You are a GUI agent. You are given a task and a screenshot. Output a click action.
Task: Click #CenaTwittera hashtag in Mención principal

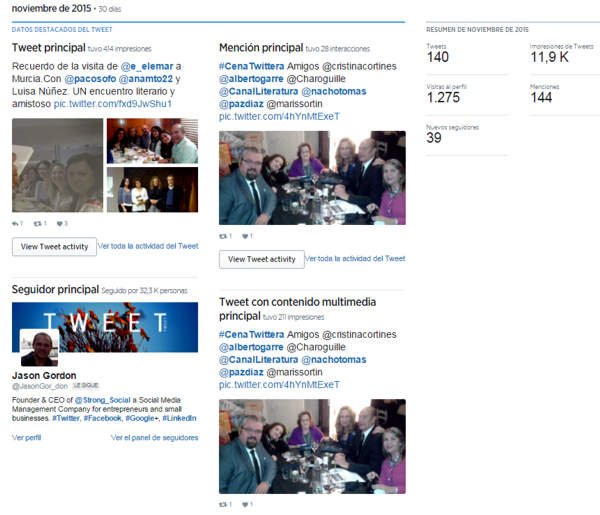[251, 66]
